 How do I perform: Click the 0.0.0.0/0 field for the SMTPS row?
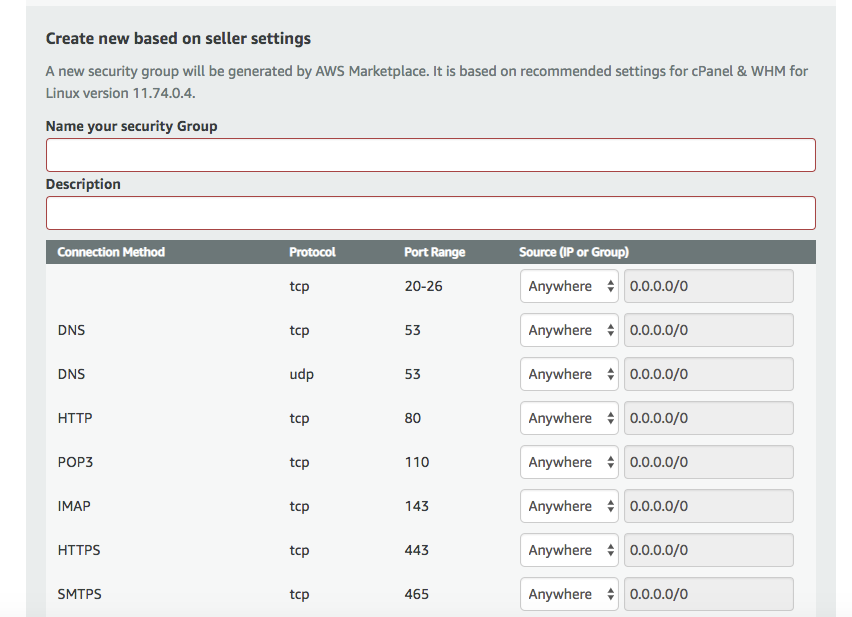coord(708,593)
